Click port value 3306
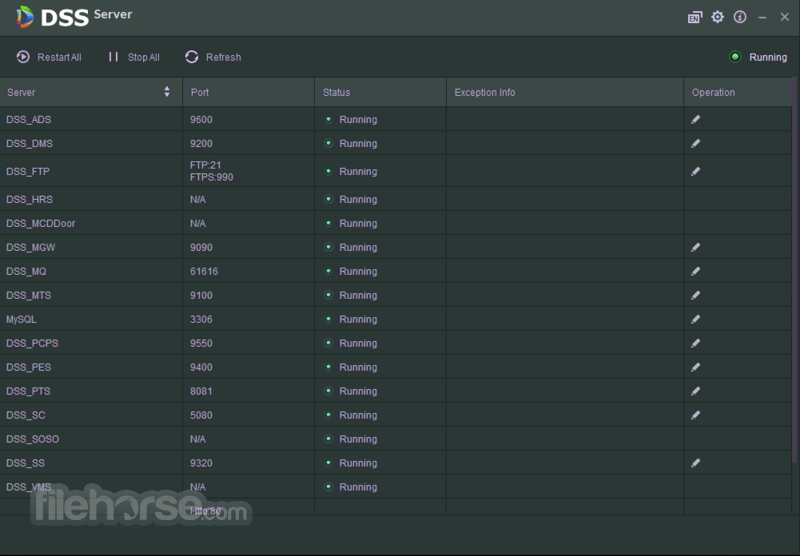 (x=201, y=319)
